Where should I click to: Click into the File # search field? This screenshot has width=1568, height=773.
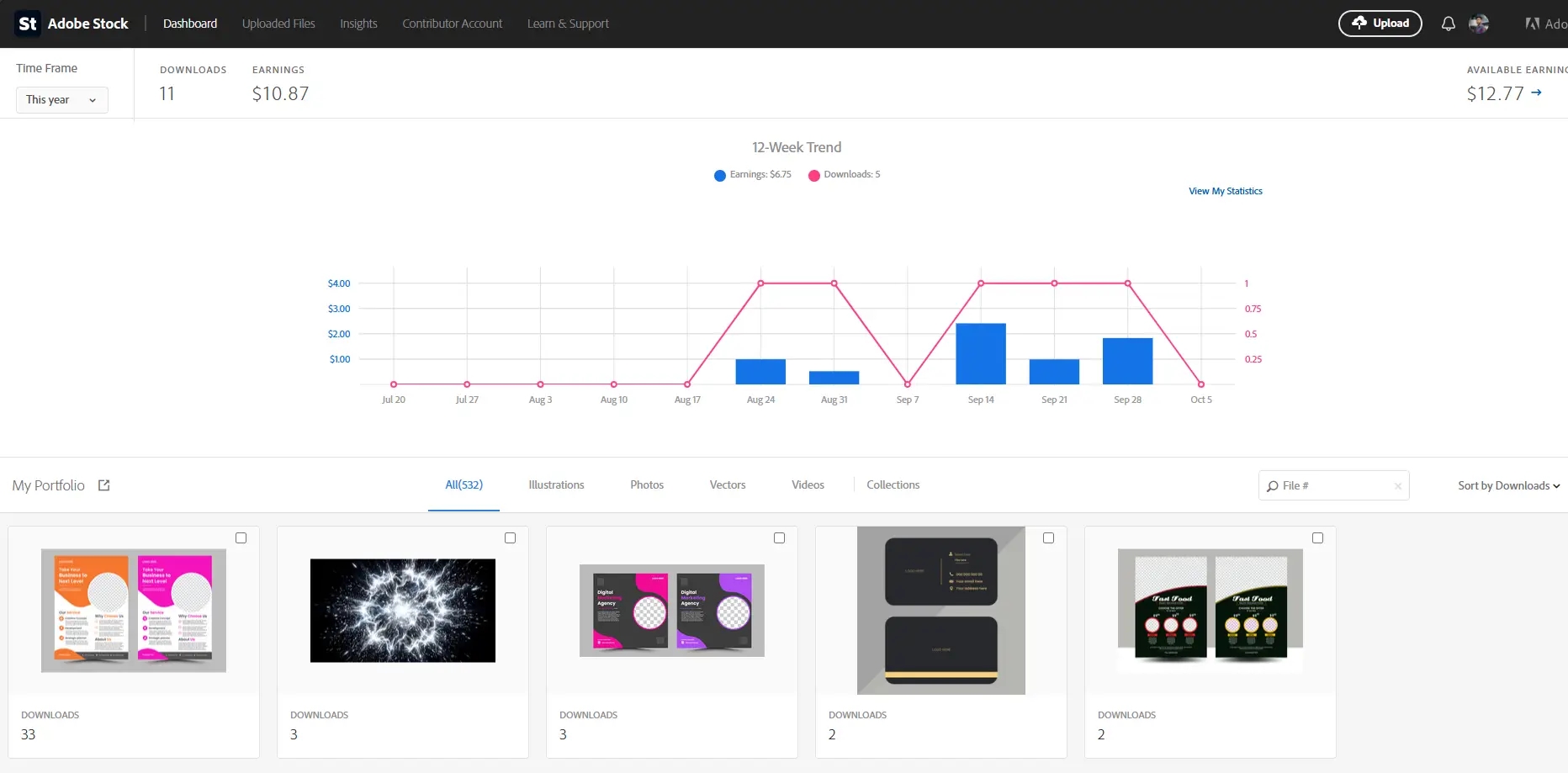click(x=1334, y=485)
